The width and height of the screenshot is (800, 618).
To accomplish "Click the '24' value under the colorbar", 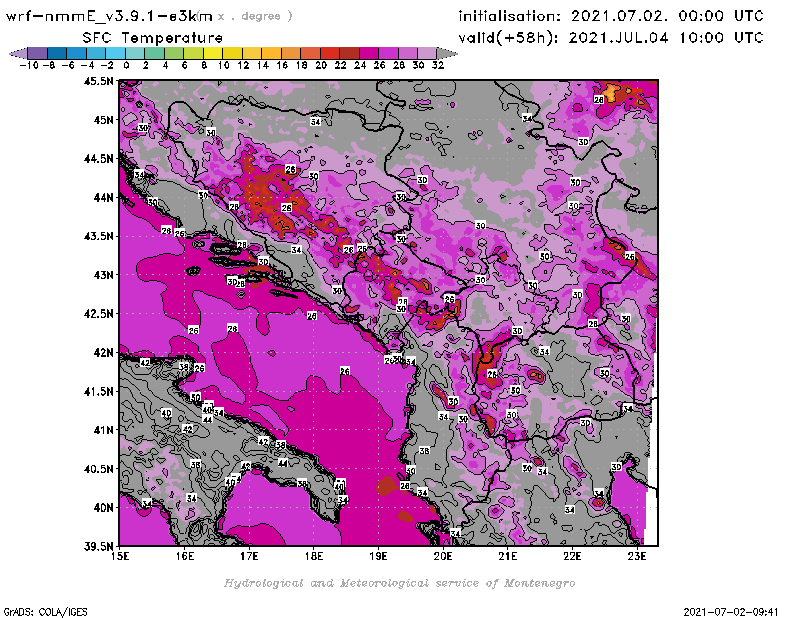I will (360, 65).
